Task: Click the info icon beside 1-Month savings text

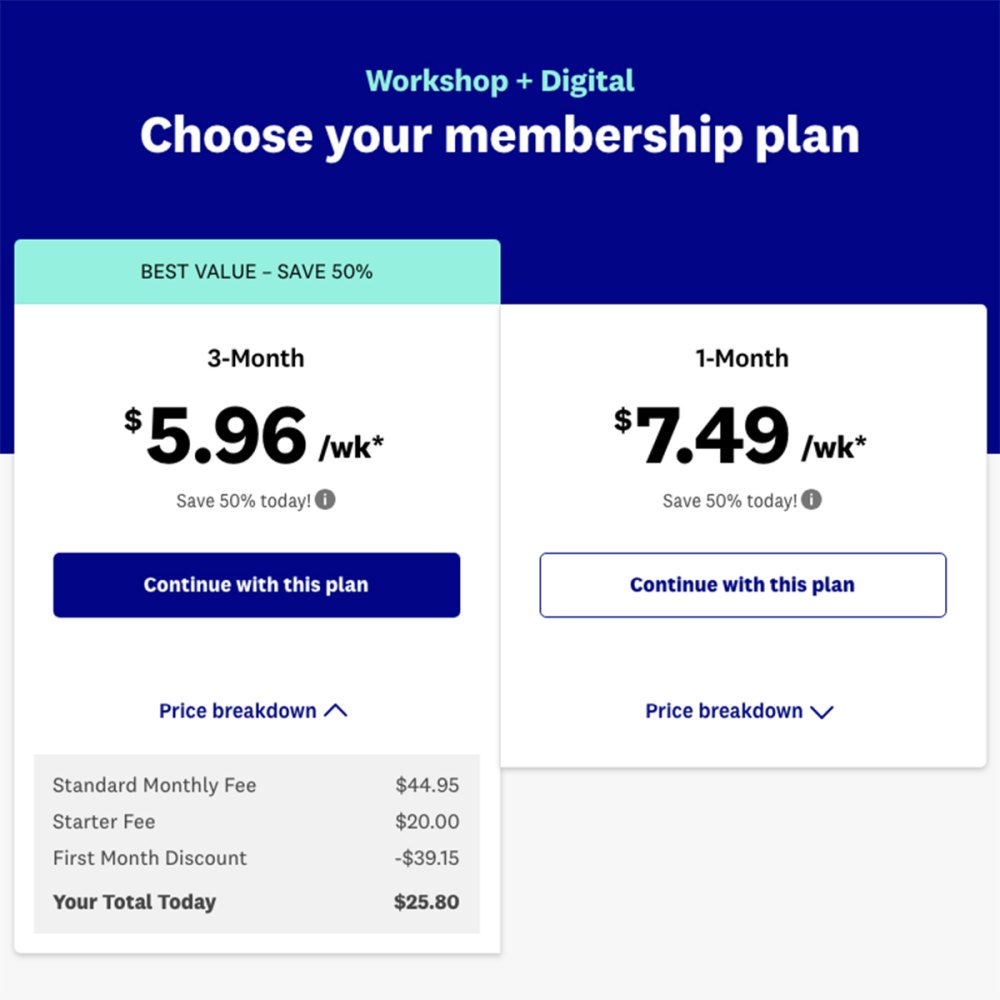Action: (810, 500)
